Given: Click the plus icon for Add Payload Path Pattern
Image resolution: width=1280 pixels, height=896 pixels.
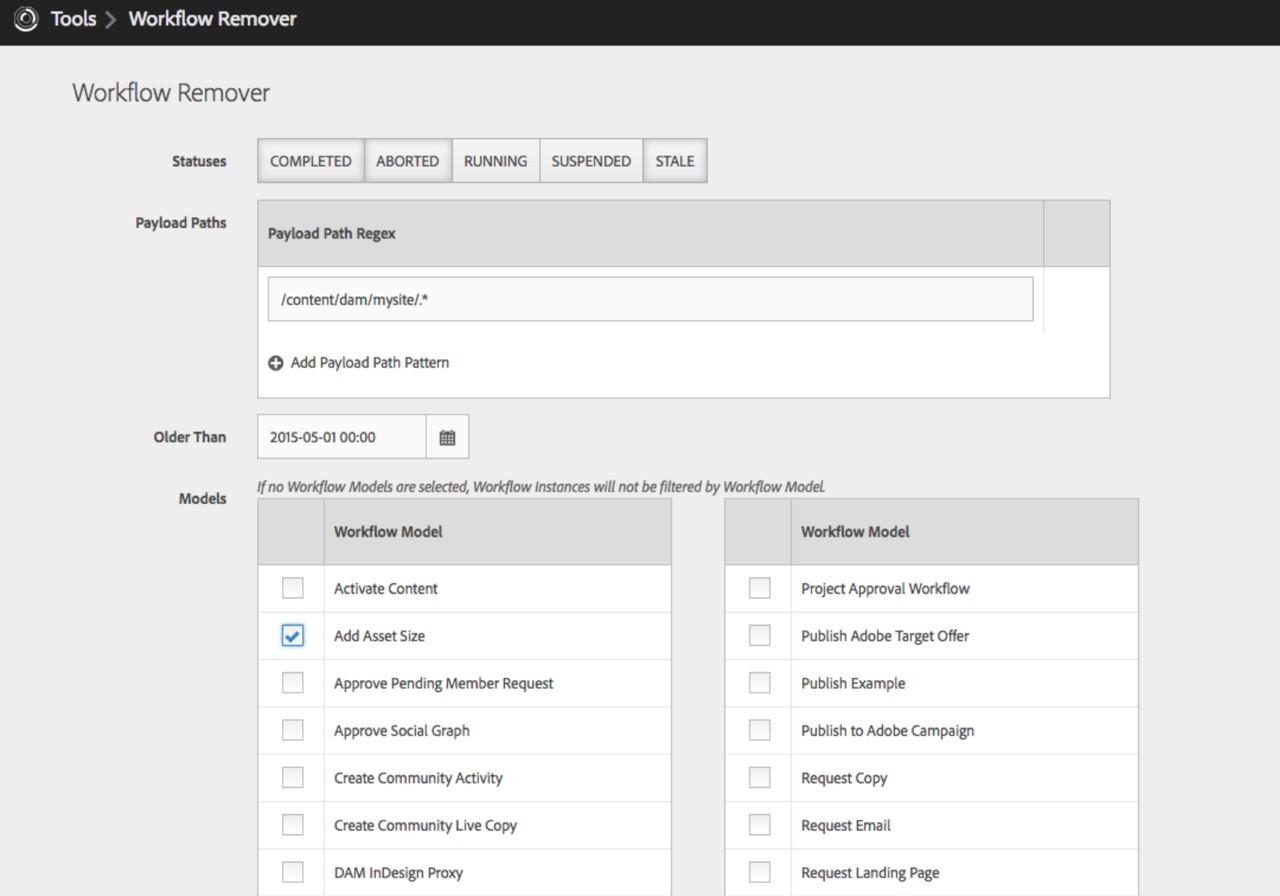Looking at the screenshot, I should coord(276,363).
